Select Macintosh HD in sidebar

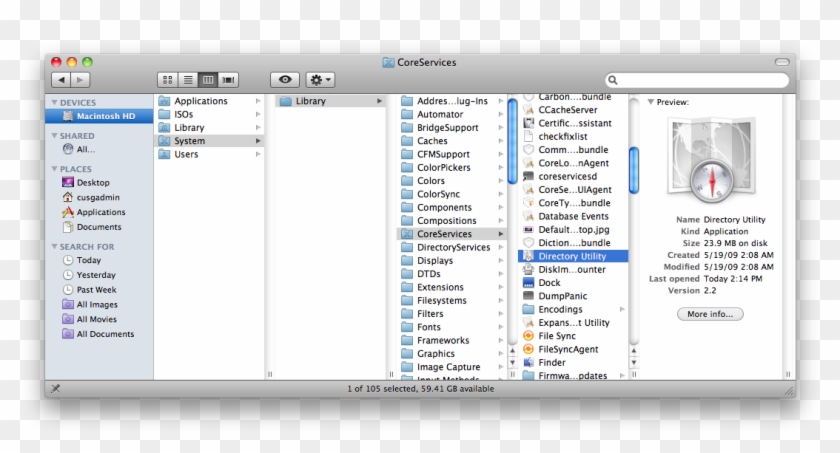pyautogui.click(x=99, y=116)
